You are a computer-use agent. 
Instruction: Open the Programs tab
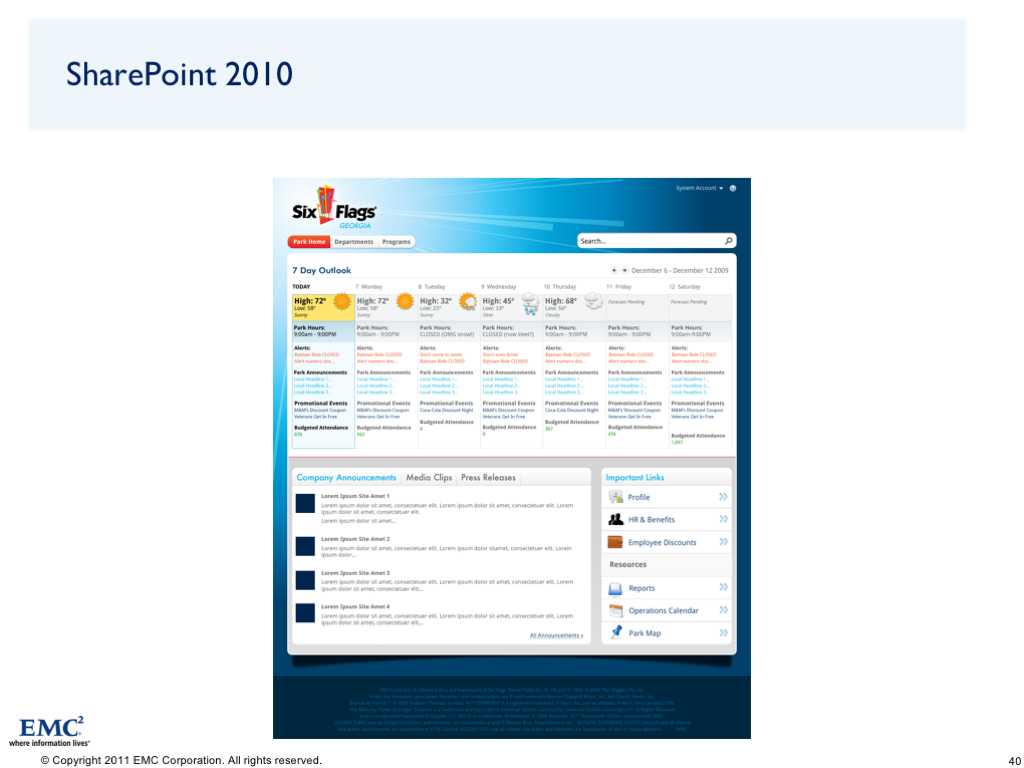(x=396, y=242)
